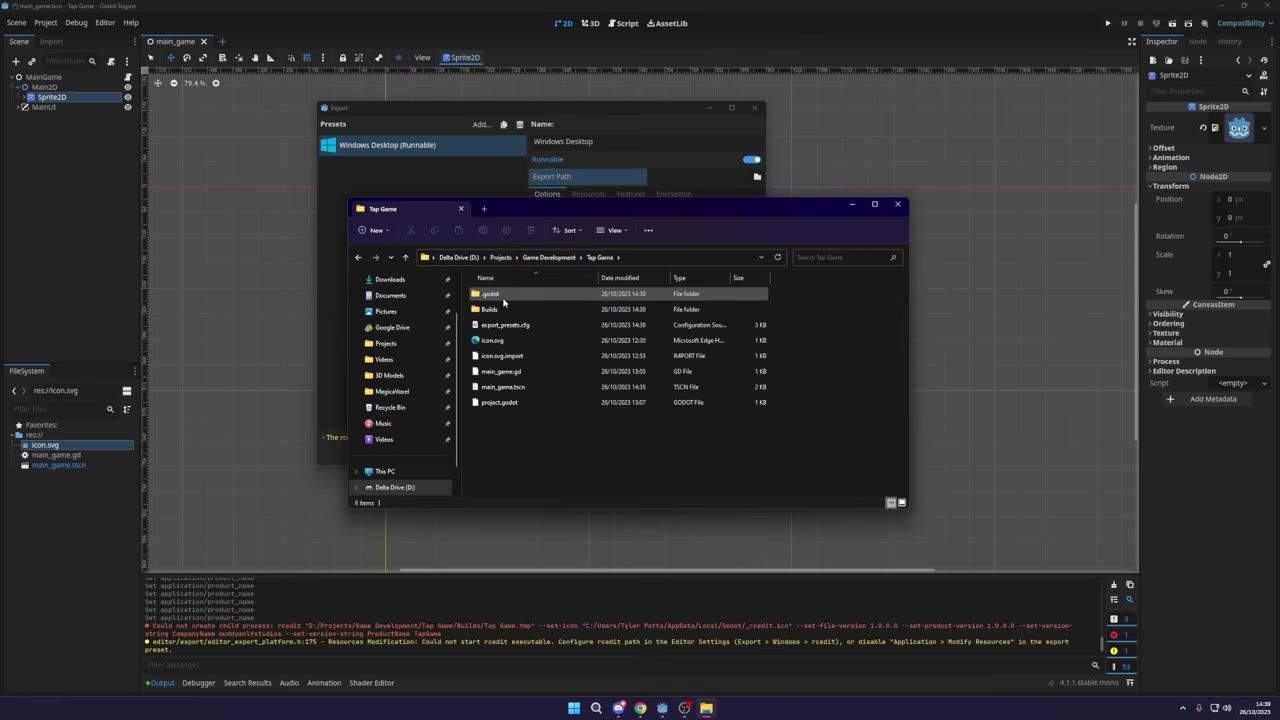Toggle warning messages filter in Output panel

[1120, 651]
